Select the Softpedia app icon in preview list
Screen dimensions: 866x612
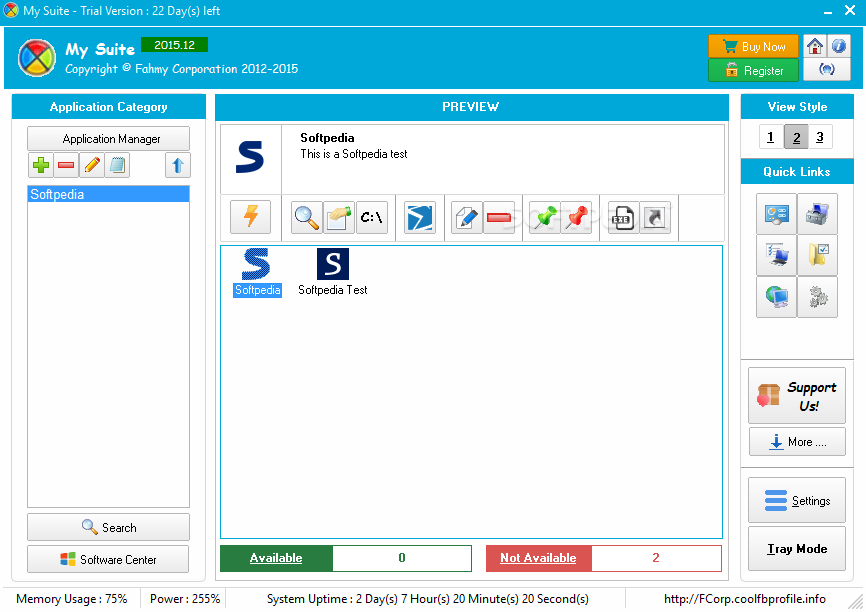click(257, 272)
